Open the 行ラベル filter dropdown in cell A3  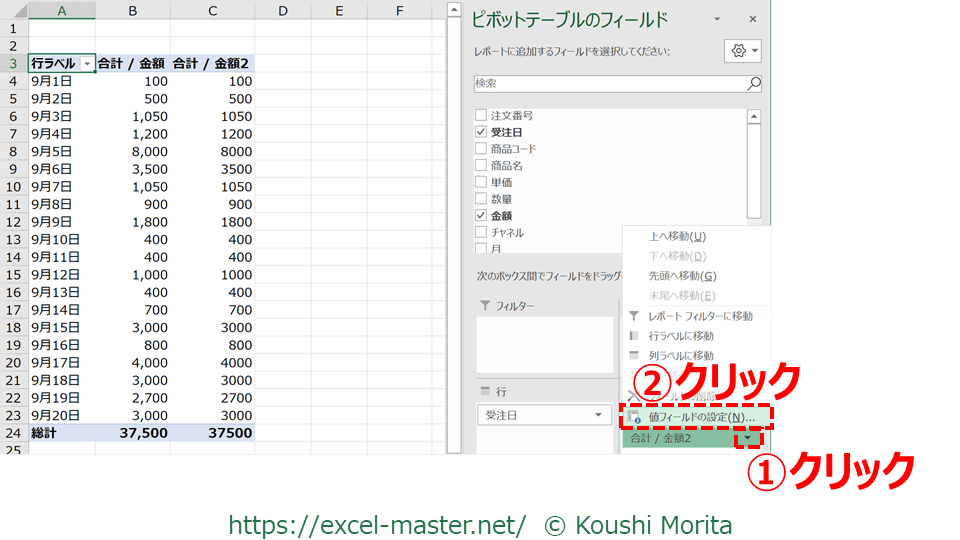[x=87, y=63]
